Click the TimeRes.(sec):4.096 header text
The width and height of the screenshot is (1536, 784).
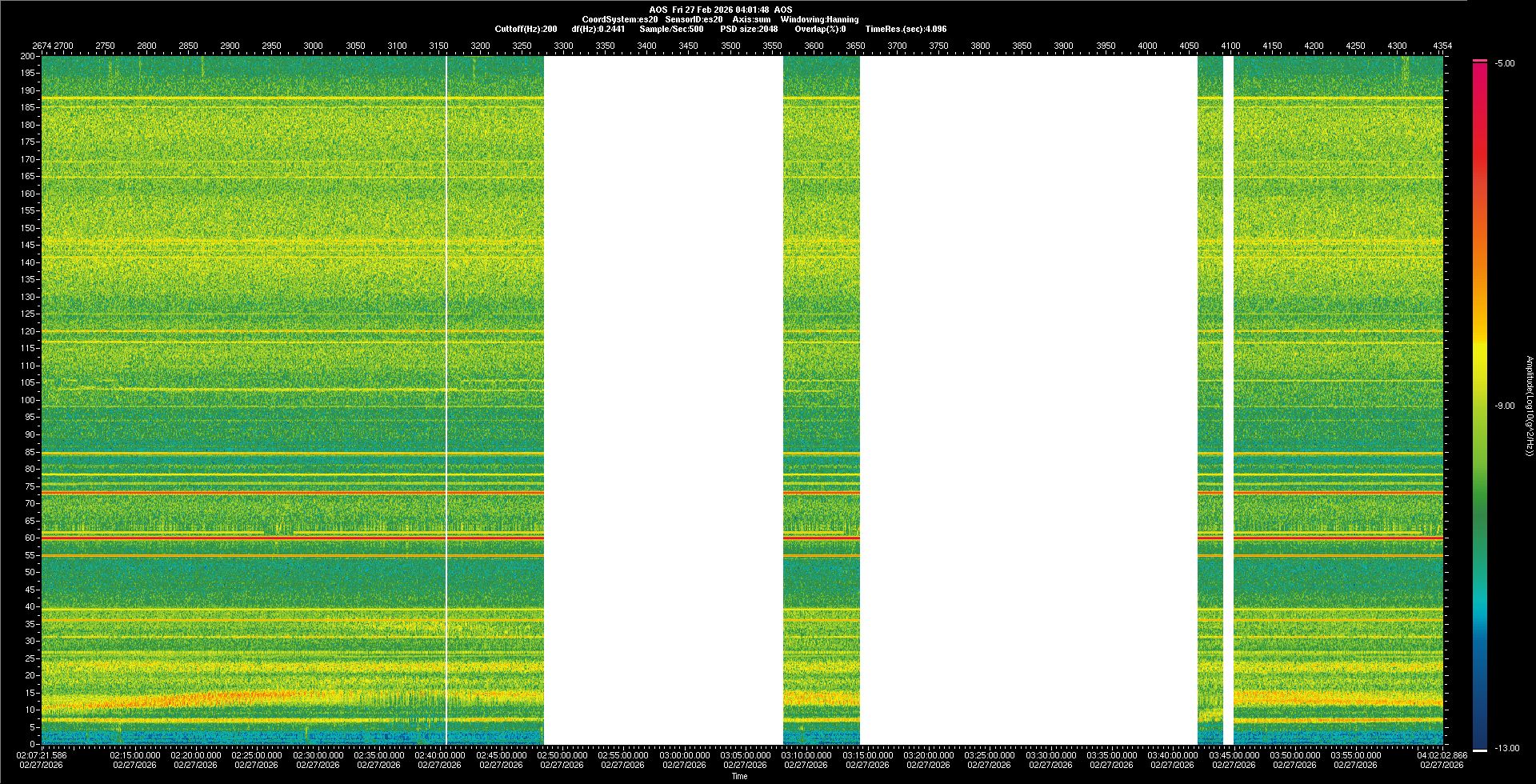pyautogui.click(x=906, y=29)
